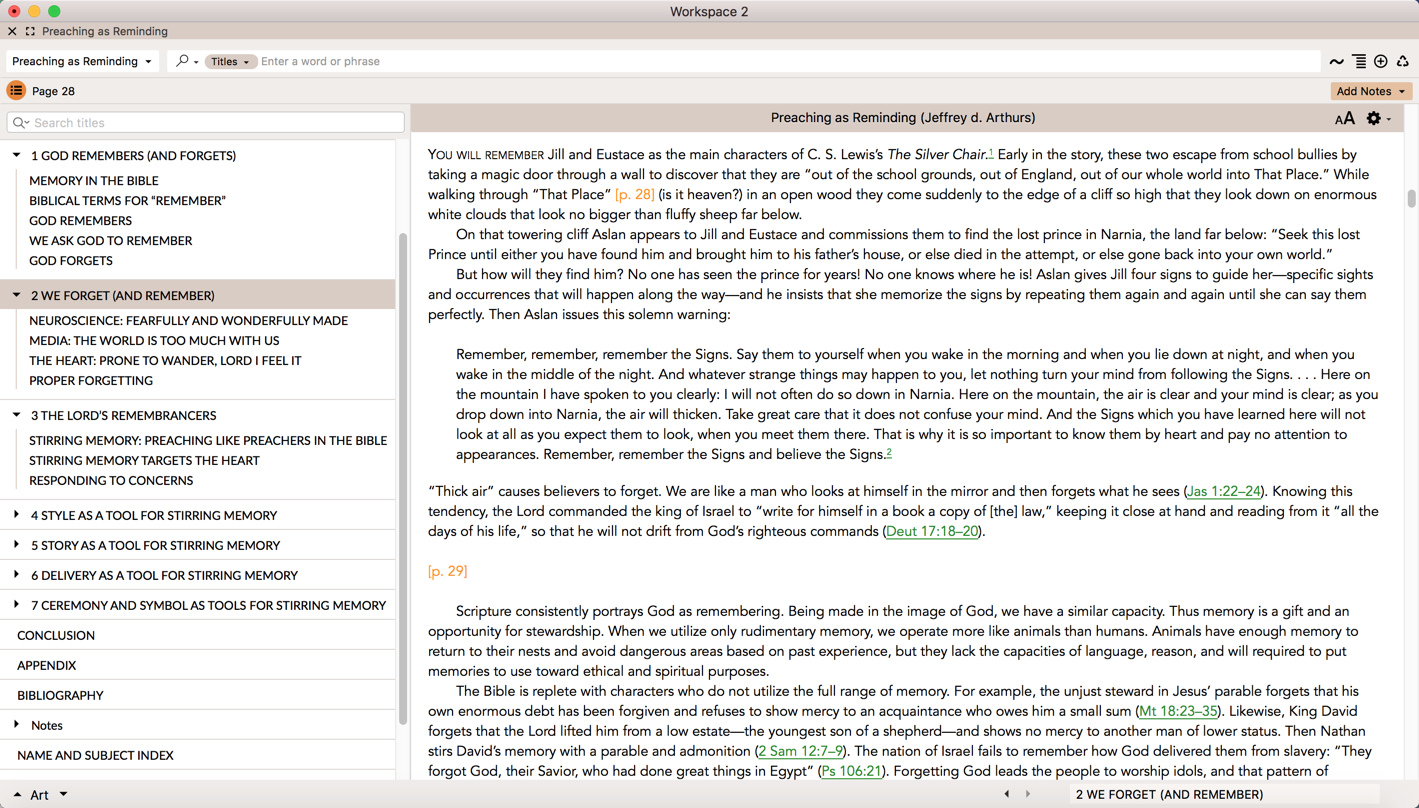
Task: Click the 2 WE FORGET section field at bottom
Action: [1225, 795]
